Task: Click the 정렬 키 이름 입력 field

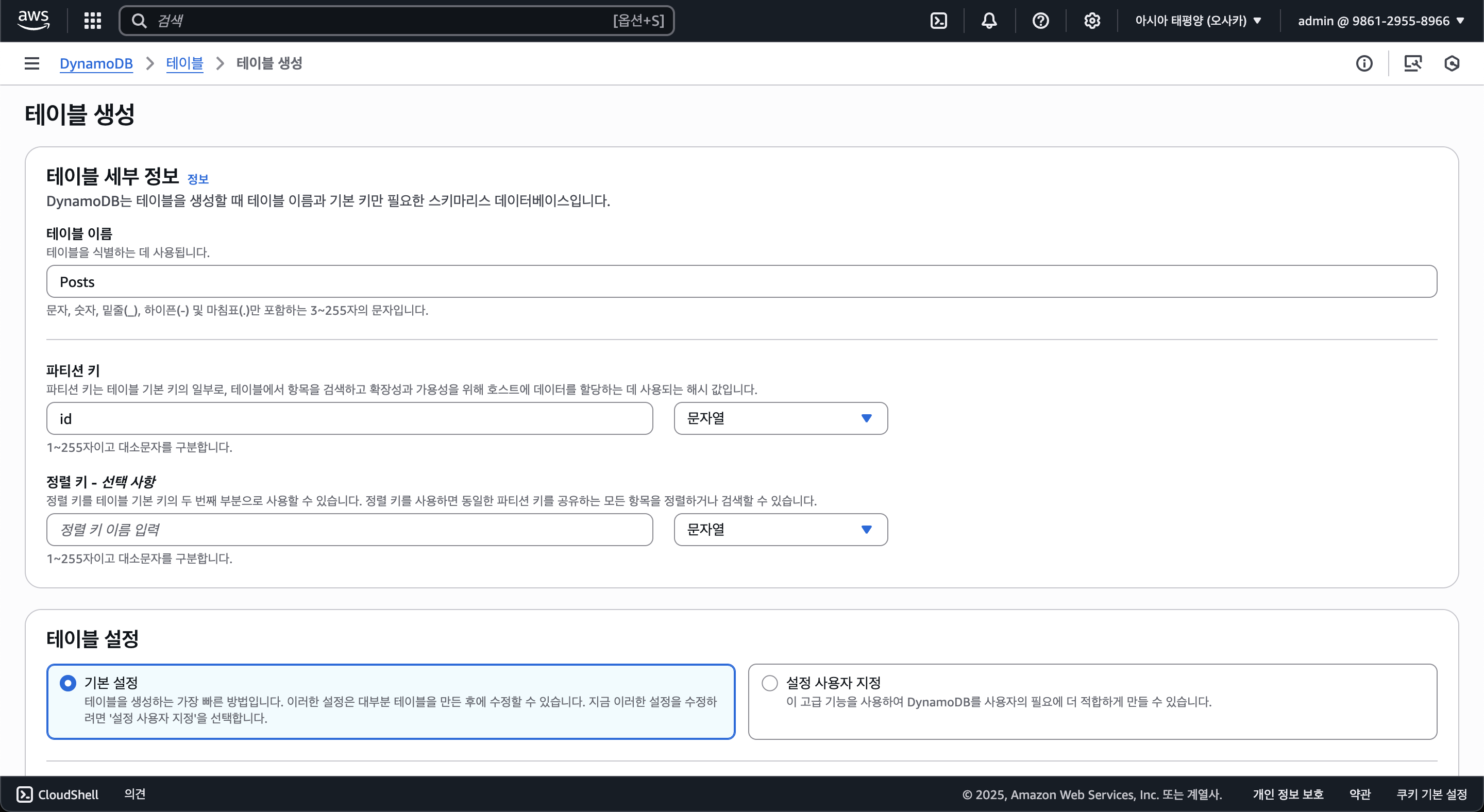Action: tap(349, 530)
